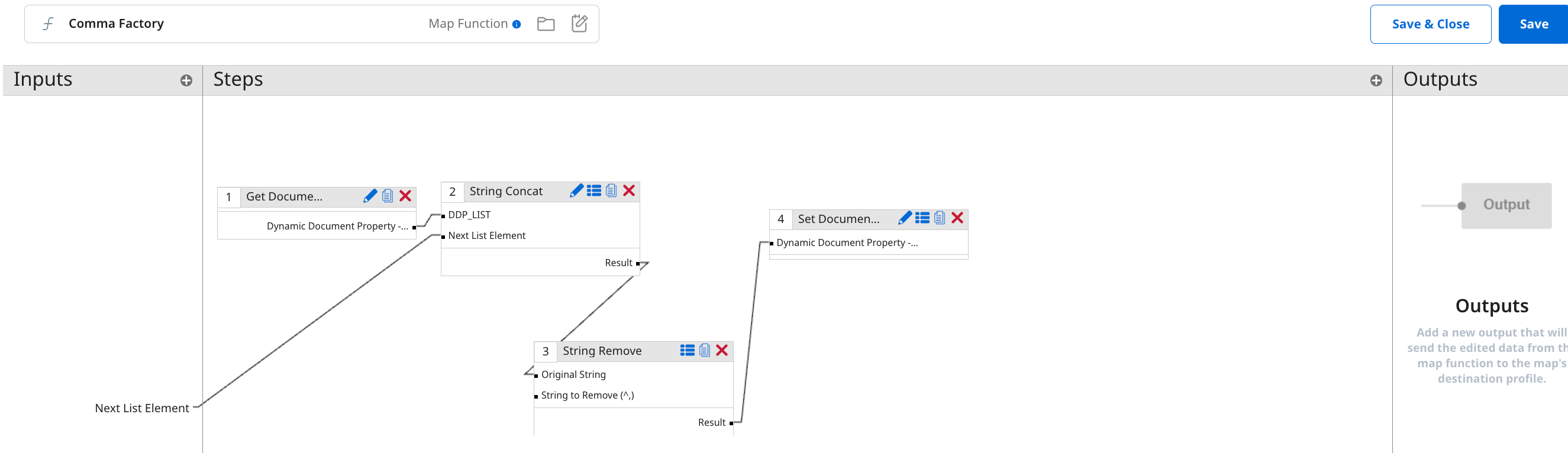Viewport: 1568px width, 453px height.
Task: Edit the Set Document step with pencil icon
Action: click(905, 218)
